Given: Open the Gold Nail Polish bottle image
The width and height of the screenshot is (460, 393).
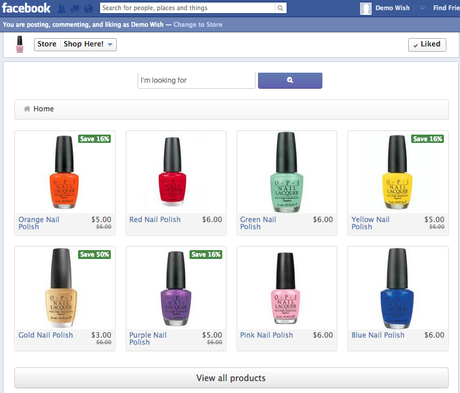Looking at the screenshot, I should click(x=61, y=288).
